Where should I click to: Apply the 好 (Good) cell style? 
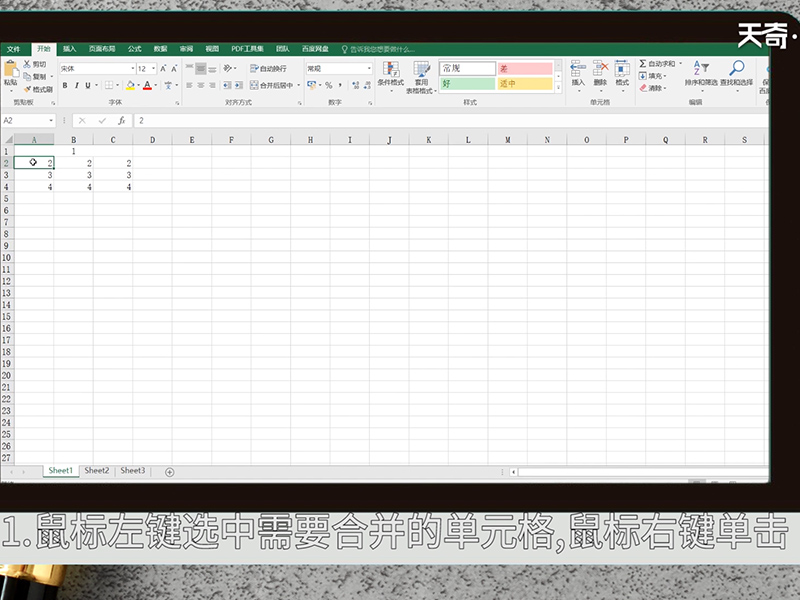[467, 83]
